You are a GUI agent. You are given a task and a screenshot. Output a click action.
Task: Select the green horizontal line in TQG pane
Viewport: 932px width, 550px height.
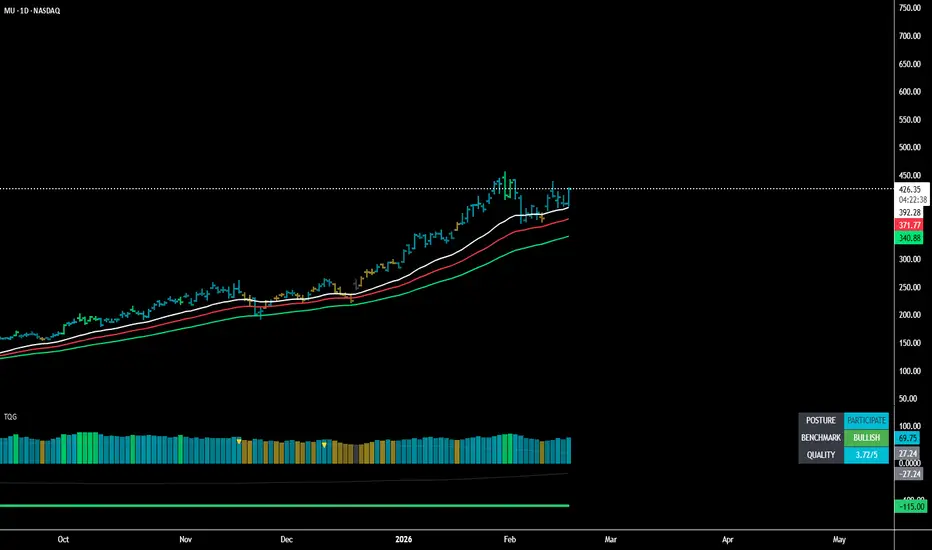[284, 506]
